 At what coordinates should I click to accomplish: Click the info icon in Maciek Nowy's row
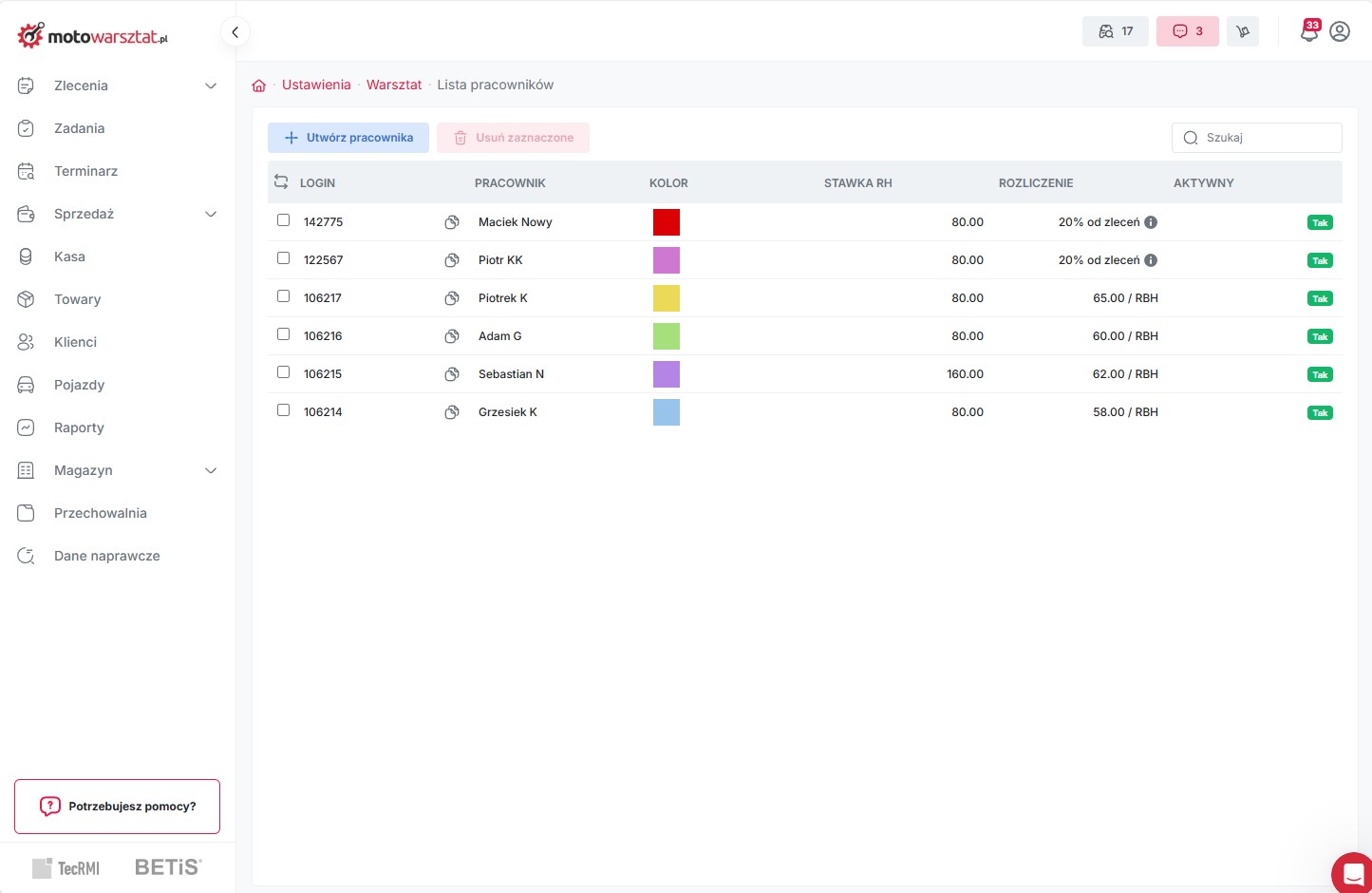1151,222
